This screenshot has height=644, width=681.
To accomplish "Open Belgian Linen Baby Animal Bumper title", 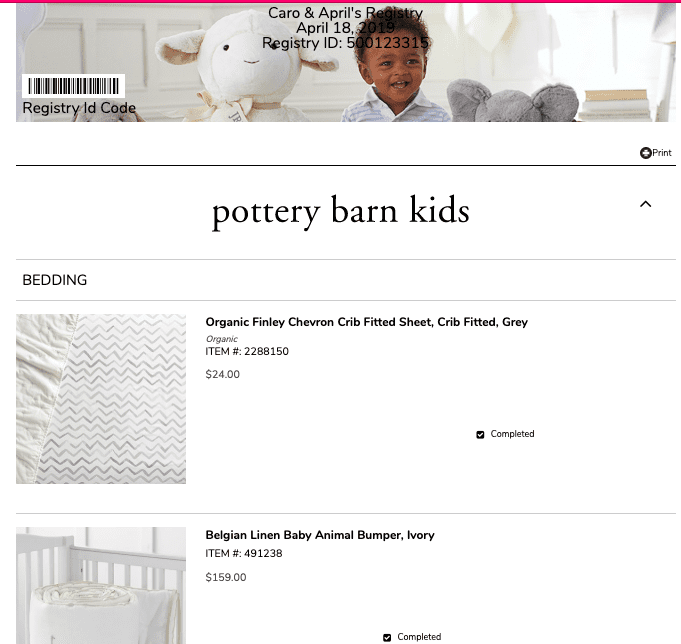I will (320, 535).
